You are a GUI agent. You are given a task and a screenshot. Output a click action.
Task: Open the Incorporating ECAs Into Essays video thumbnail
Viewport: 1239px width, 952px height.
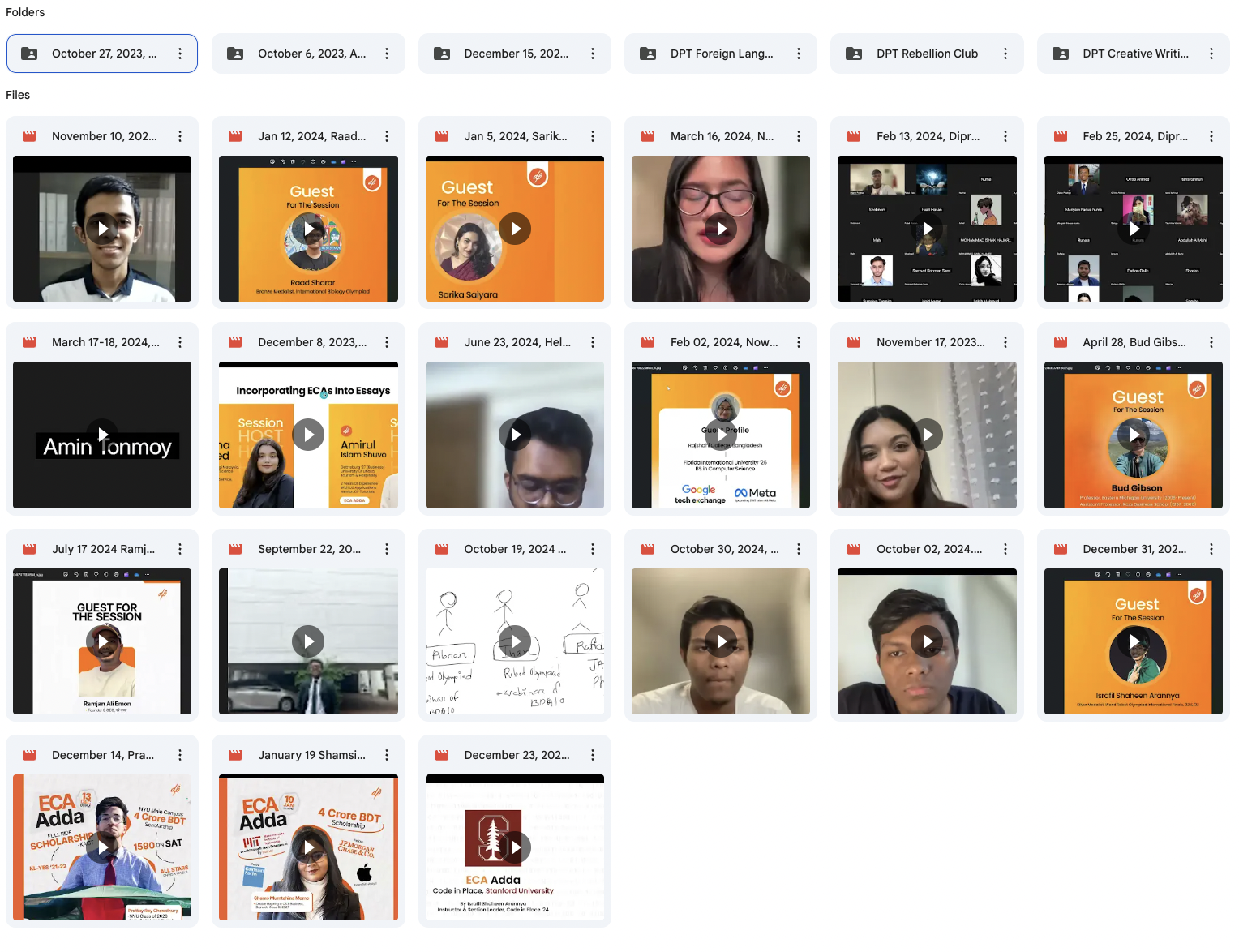click(x=308, y=435)
